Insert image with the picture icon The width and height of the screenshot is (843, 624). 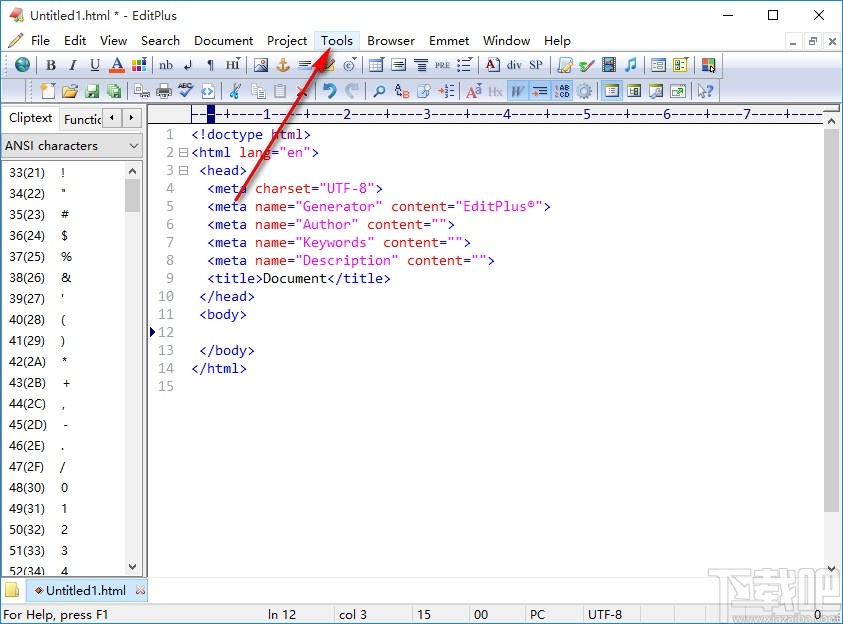click(261, 65)
